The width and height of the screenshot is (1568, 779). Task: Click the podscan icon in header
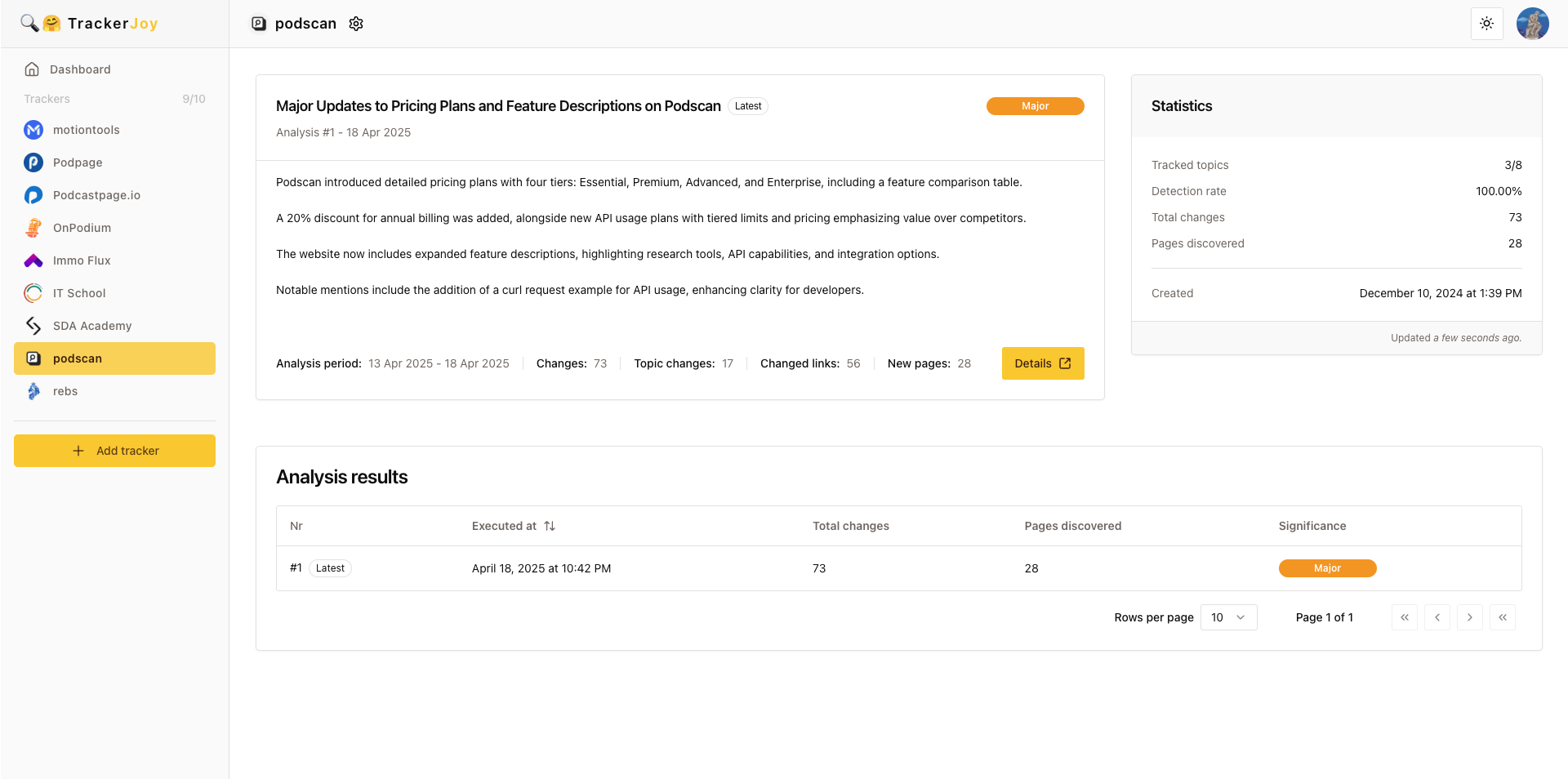point(259,24)
